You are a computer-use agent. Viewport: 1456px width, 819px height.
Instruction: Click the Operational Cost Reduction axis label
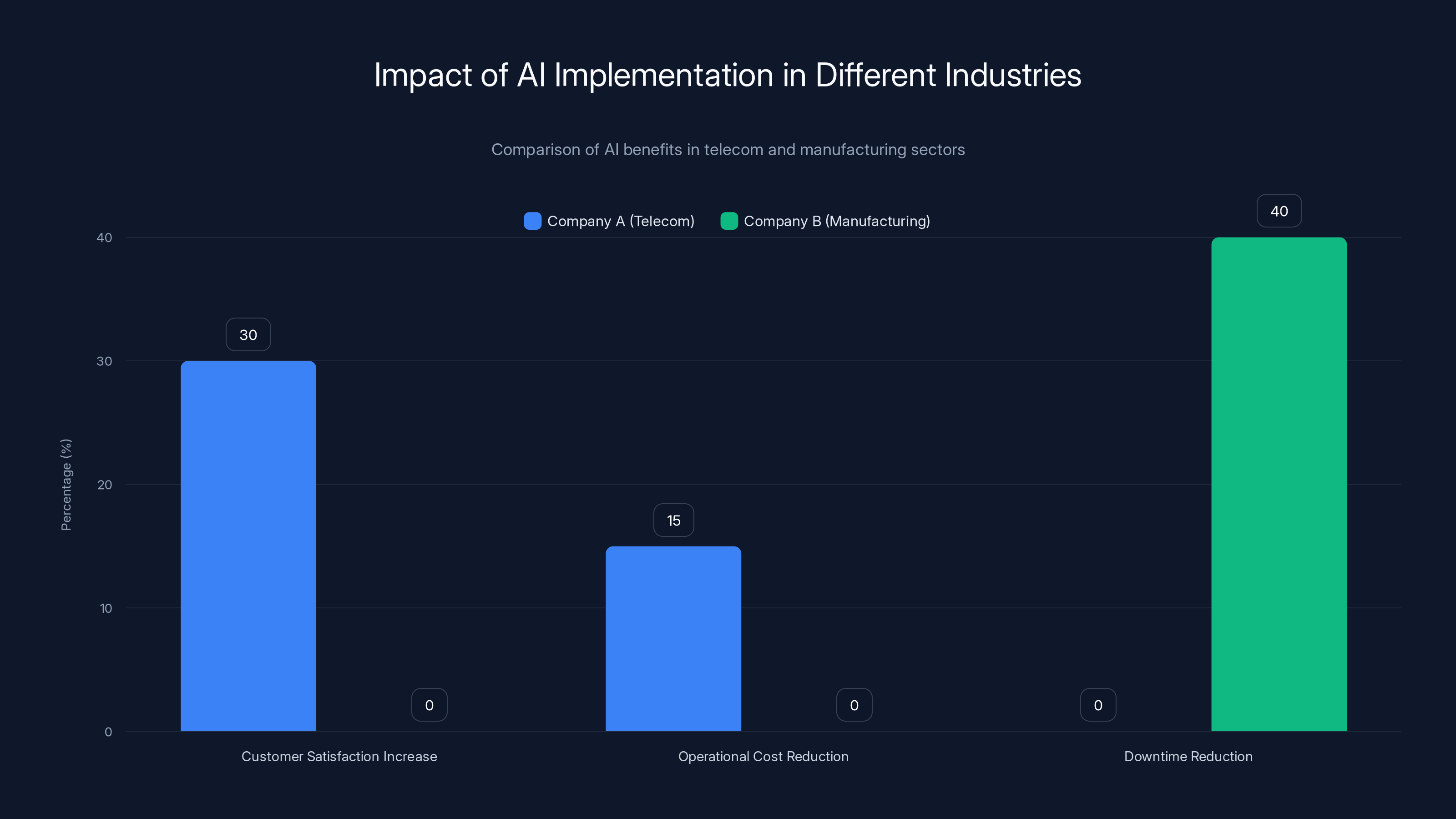763,756
